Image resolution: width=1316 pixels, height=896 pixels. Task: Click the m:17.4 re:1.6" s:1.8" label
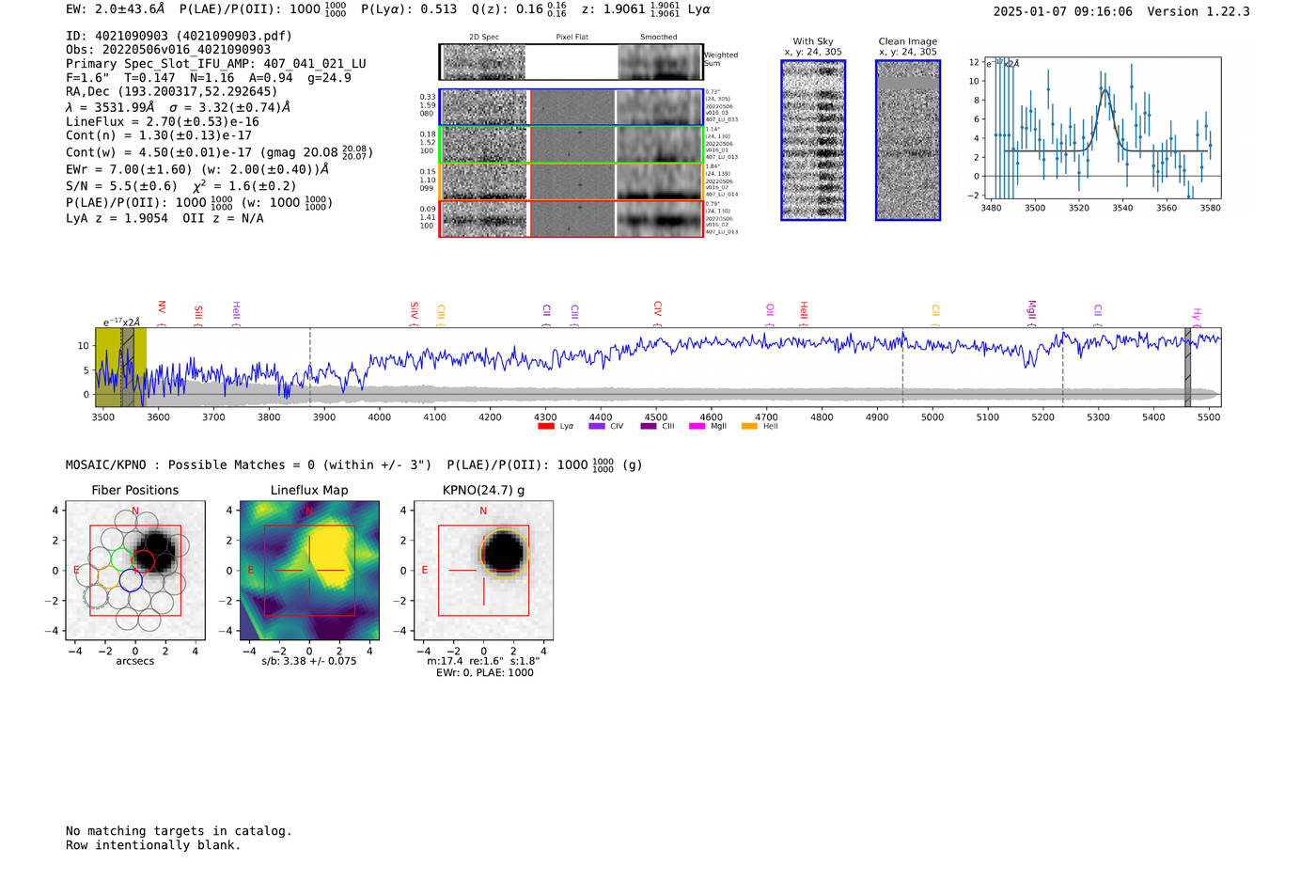pyautogui.click(x=483, y=661)
